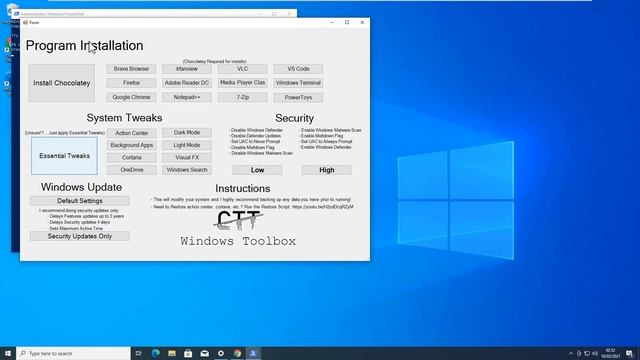The width and height of the screenshot is (640, 360).
Task: Launch Microsoft Edge from taskbar
Action: 156,353
